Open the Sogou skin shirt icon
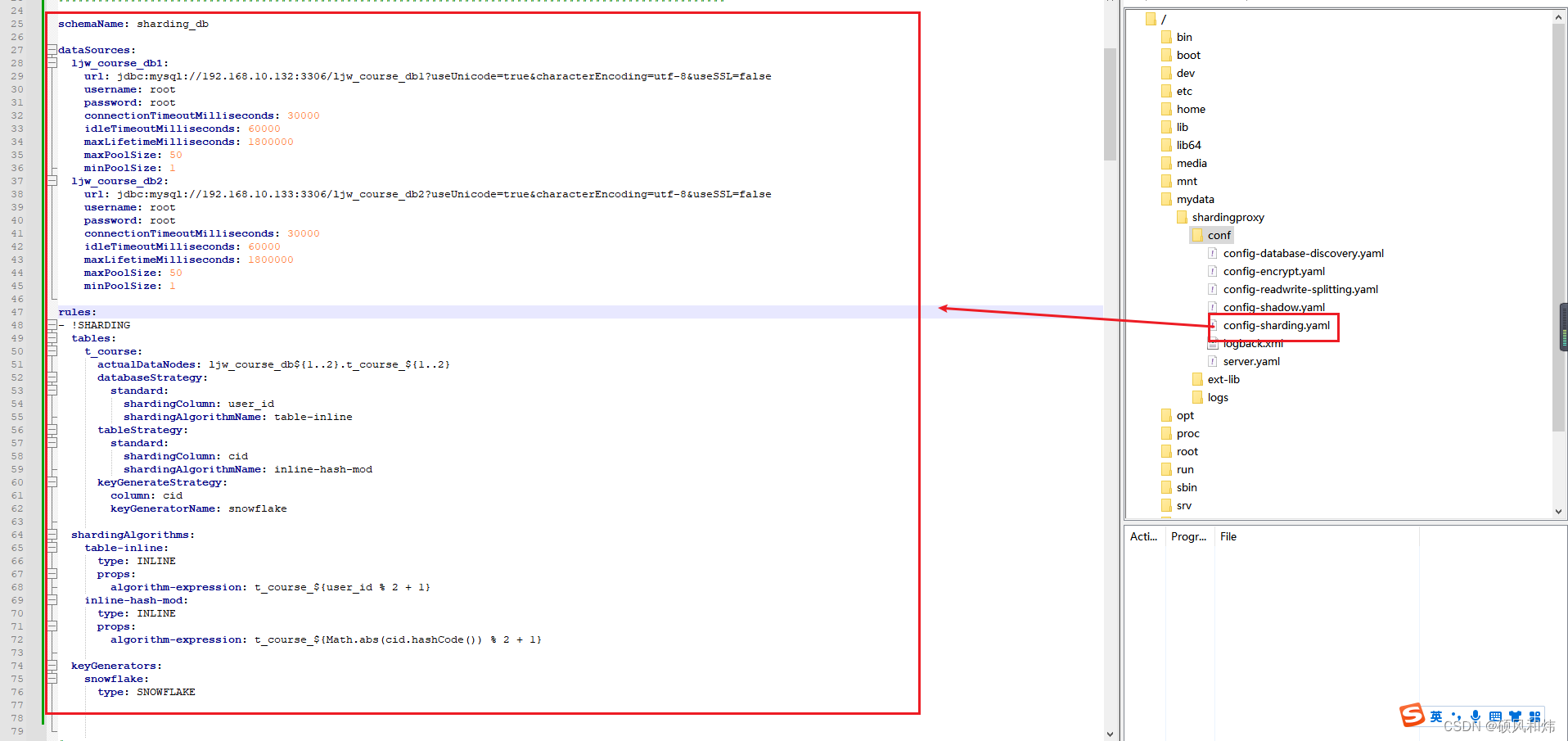The width and height of the screenshot is (1568, 741). tap(1515, 716)
